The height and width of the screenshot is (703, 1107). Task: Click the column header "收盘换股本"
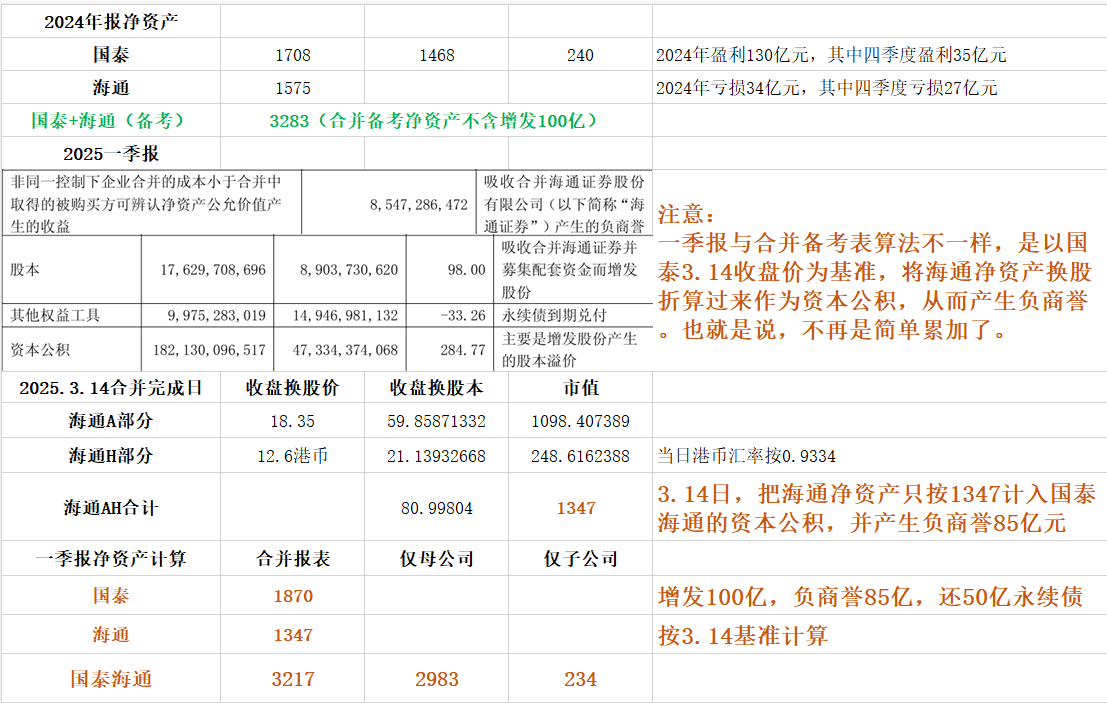tap(436, 387)
